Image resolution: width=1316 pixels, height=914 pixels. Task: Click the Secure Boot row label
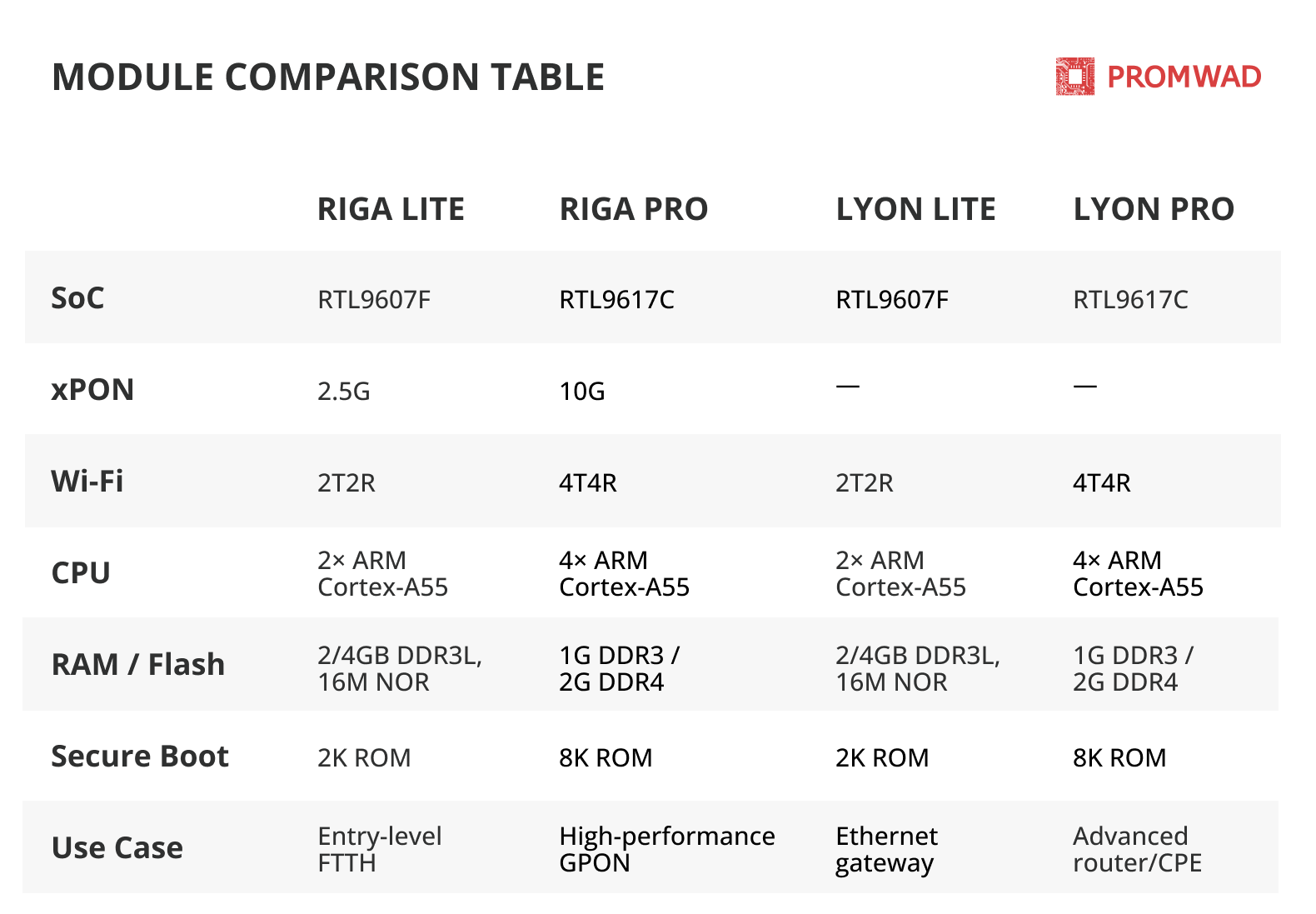click(140, 757)
